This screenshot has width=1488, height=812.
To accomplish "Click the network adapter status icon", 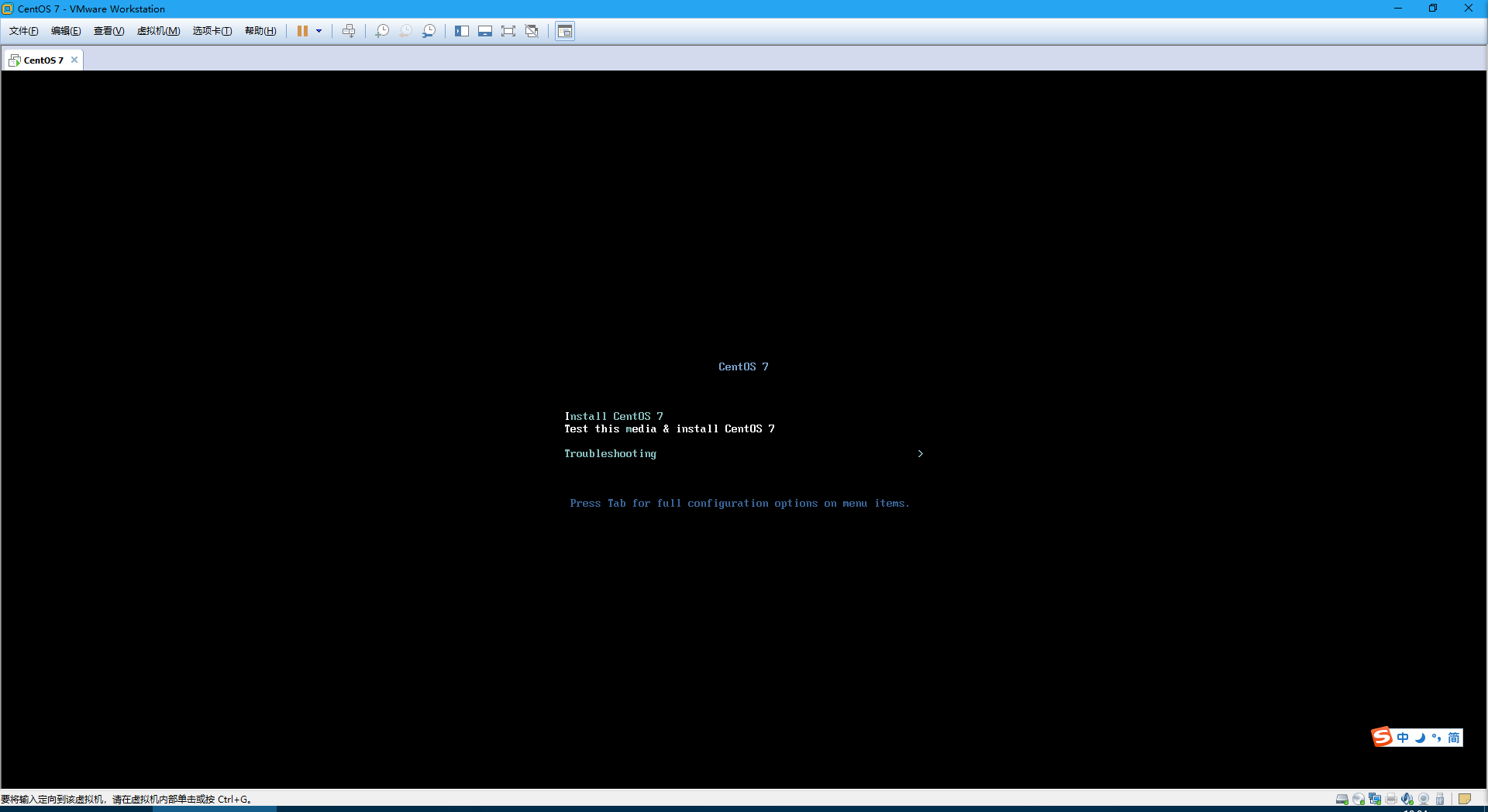I will [1375, 799].
